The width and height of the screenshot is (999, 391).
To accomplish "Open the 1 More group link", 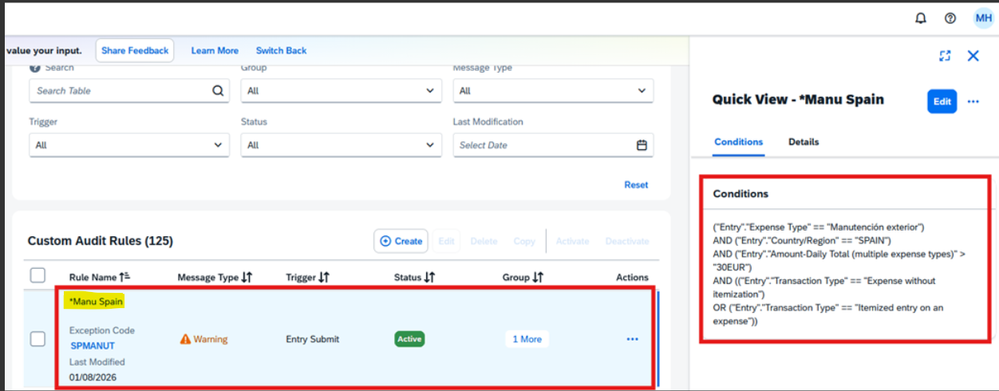I will [527, 339].
